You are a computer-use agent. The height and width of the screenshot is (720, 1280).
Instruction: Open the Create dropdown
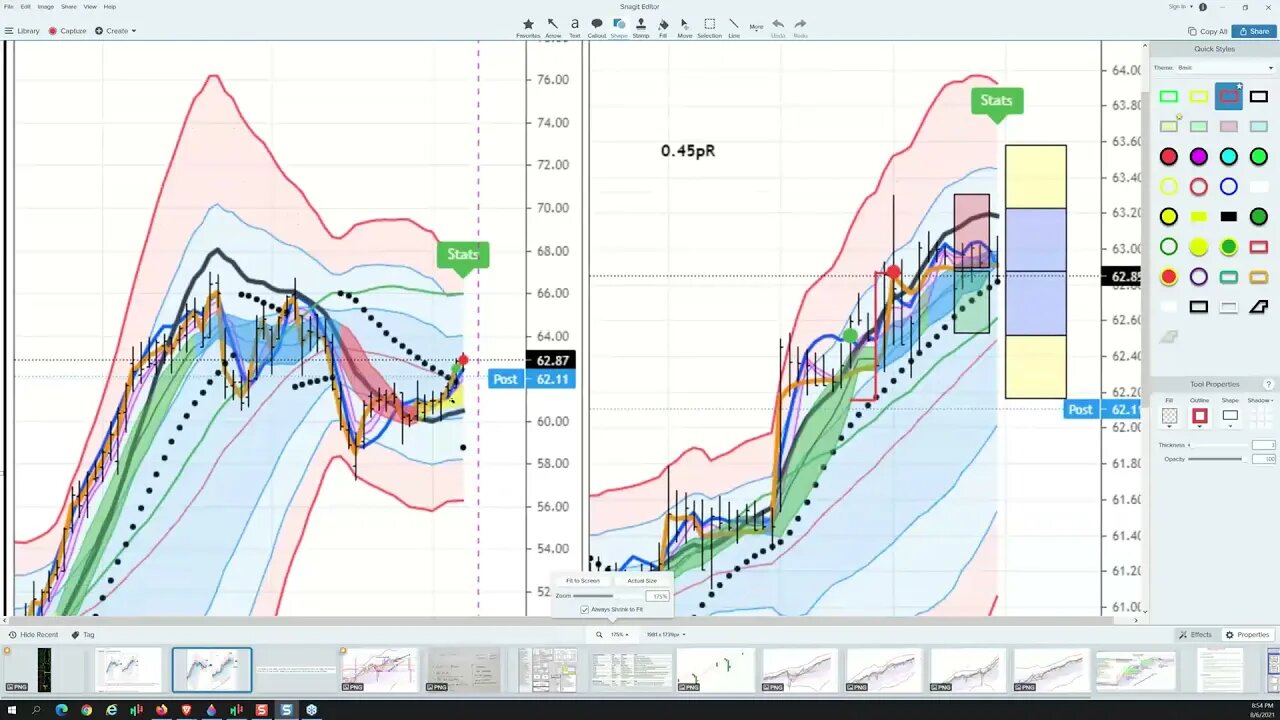(x=116, y=31)
